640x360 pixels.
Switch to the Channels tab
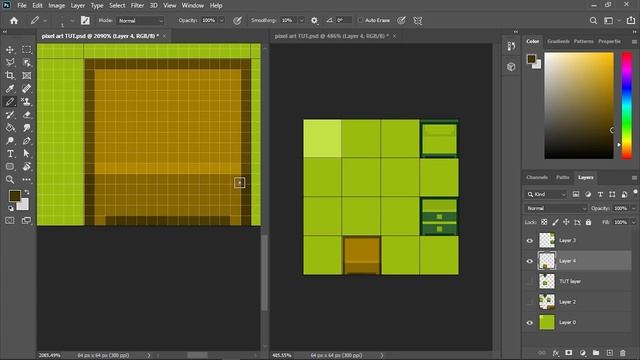(x=537, y=177)
